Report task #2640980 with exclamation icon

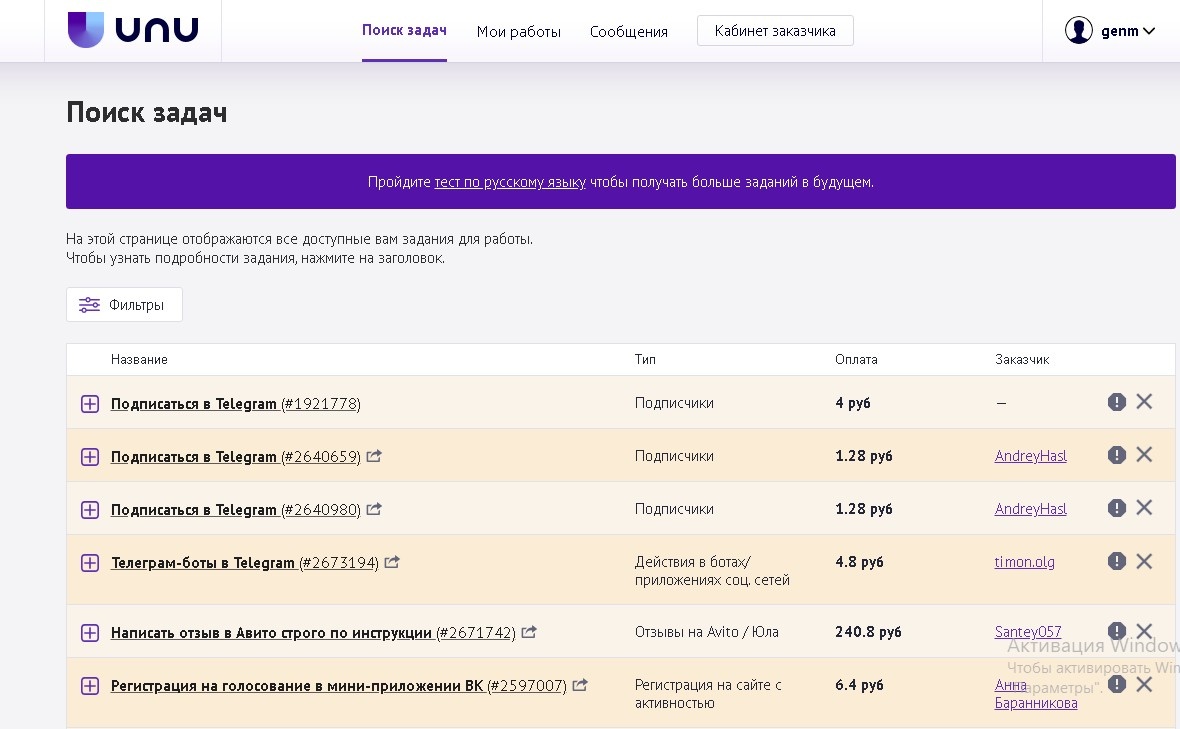tap(1117, 508)
